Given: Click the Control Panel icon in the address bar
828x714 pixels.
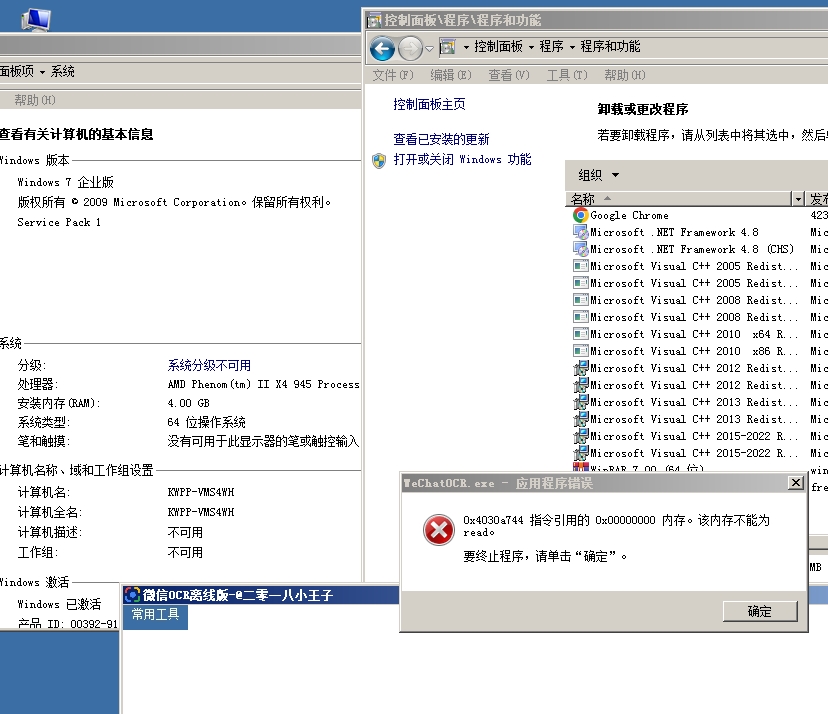Looking at the screenshot, I should point(447,47).
